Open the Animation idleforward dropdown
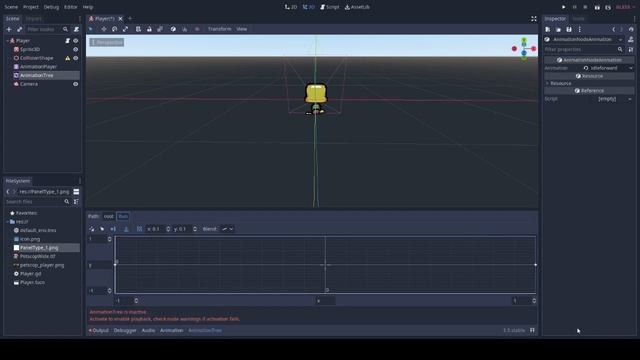 point(608,68)
